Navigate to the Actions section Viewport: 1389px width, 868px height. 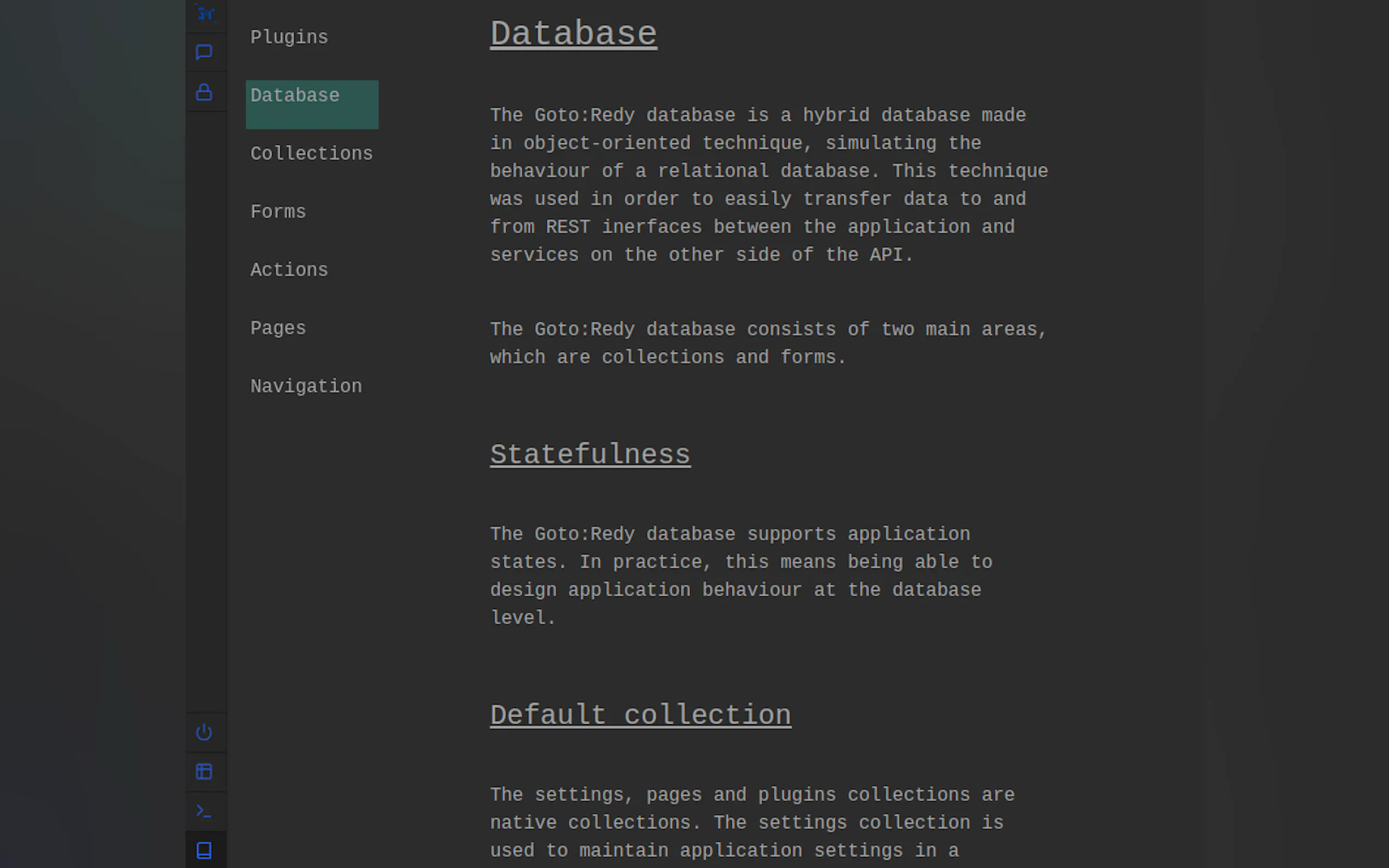[289, 270]
